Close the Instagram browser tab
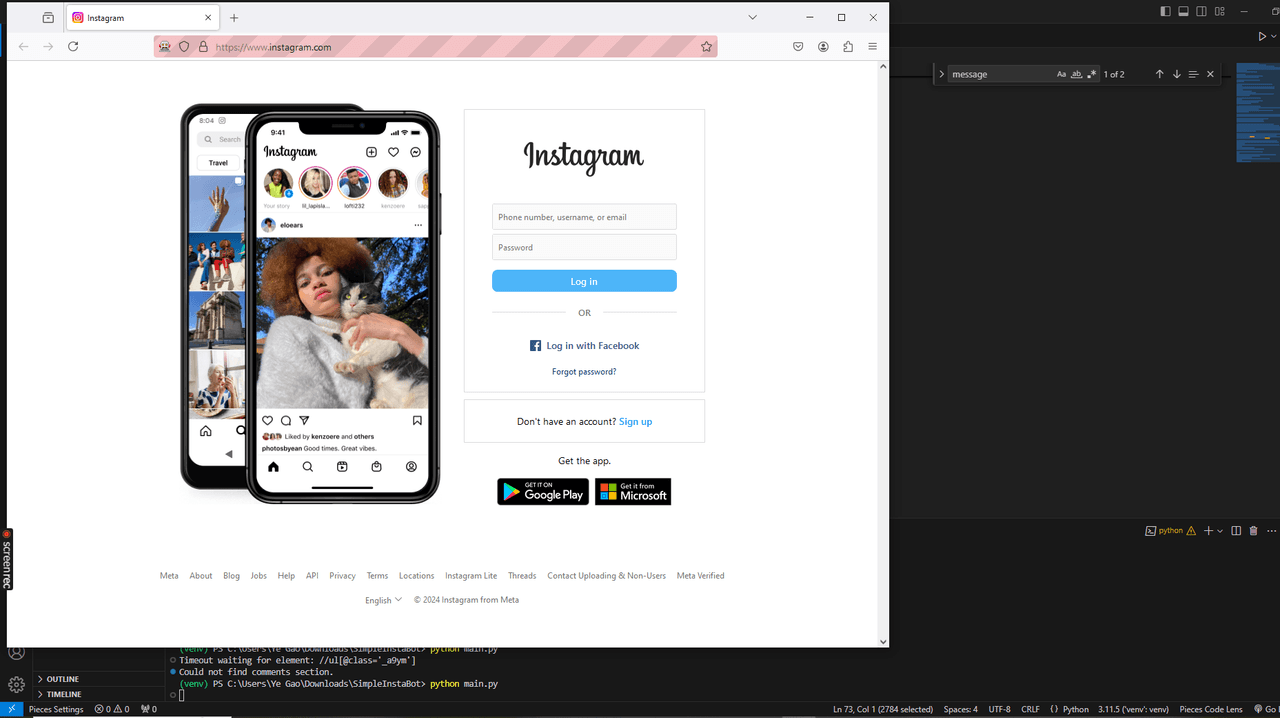Viewport: 1280px width, 718px height. tap(209, 18)
